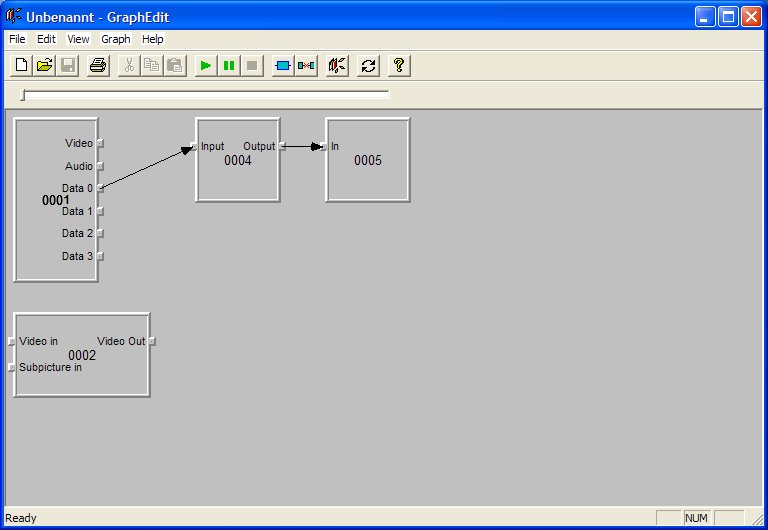Screen dimensions: 768x530
Task: Pause the graph with green bars
Action: click(x=229, y=65)
